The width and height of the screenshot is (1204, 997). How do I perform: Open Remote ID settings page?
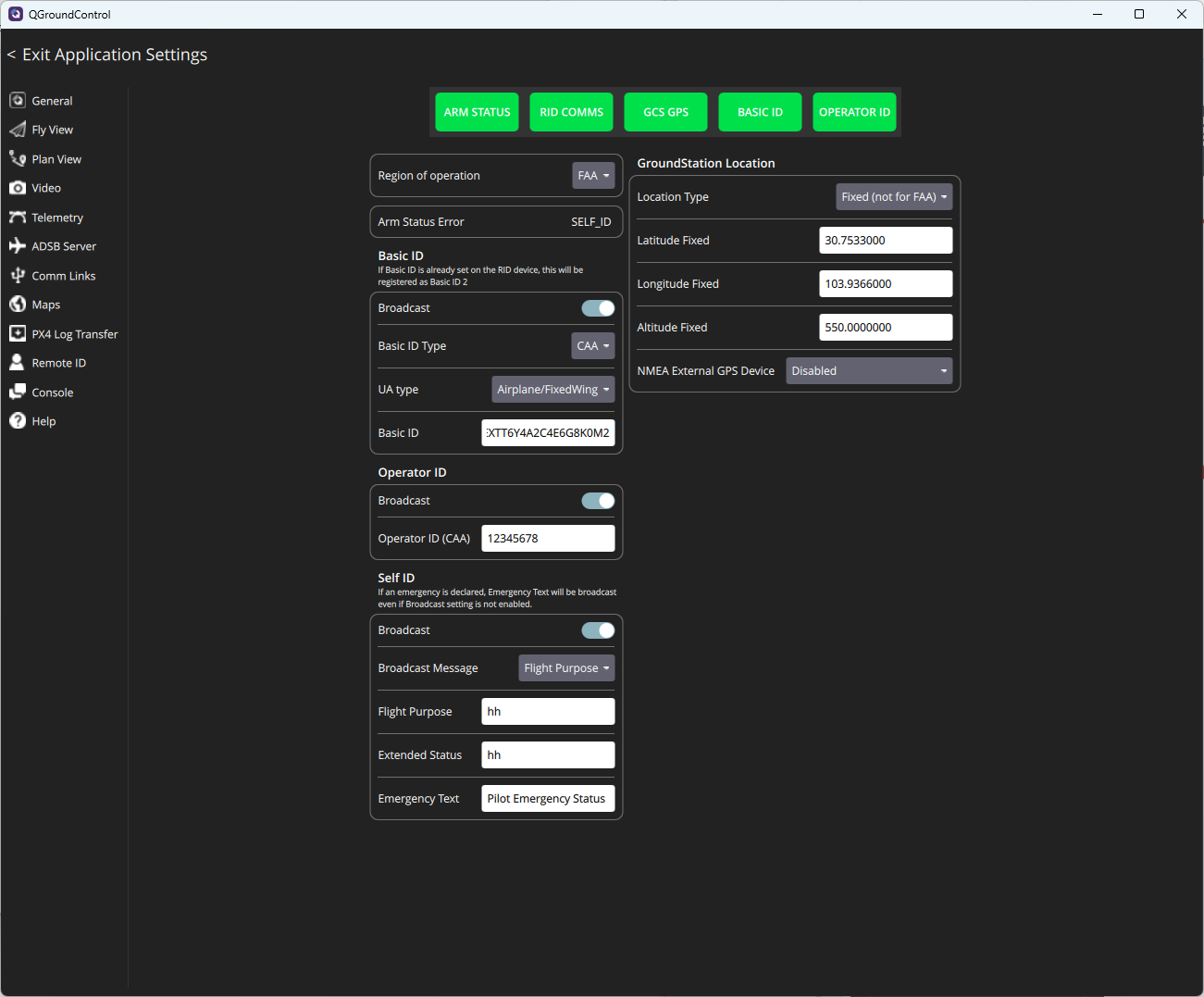59,363
